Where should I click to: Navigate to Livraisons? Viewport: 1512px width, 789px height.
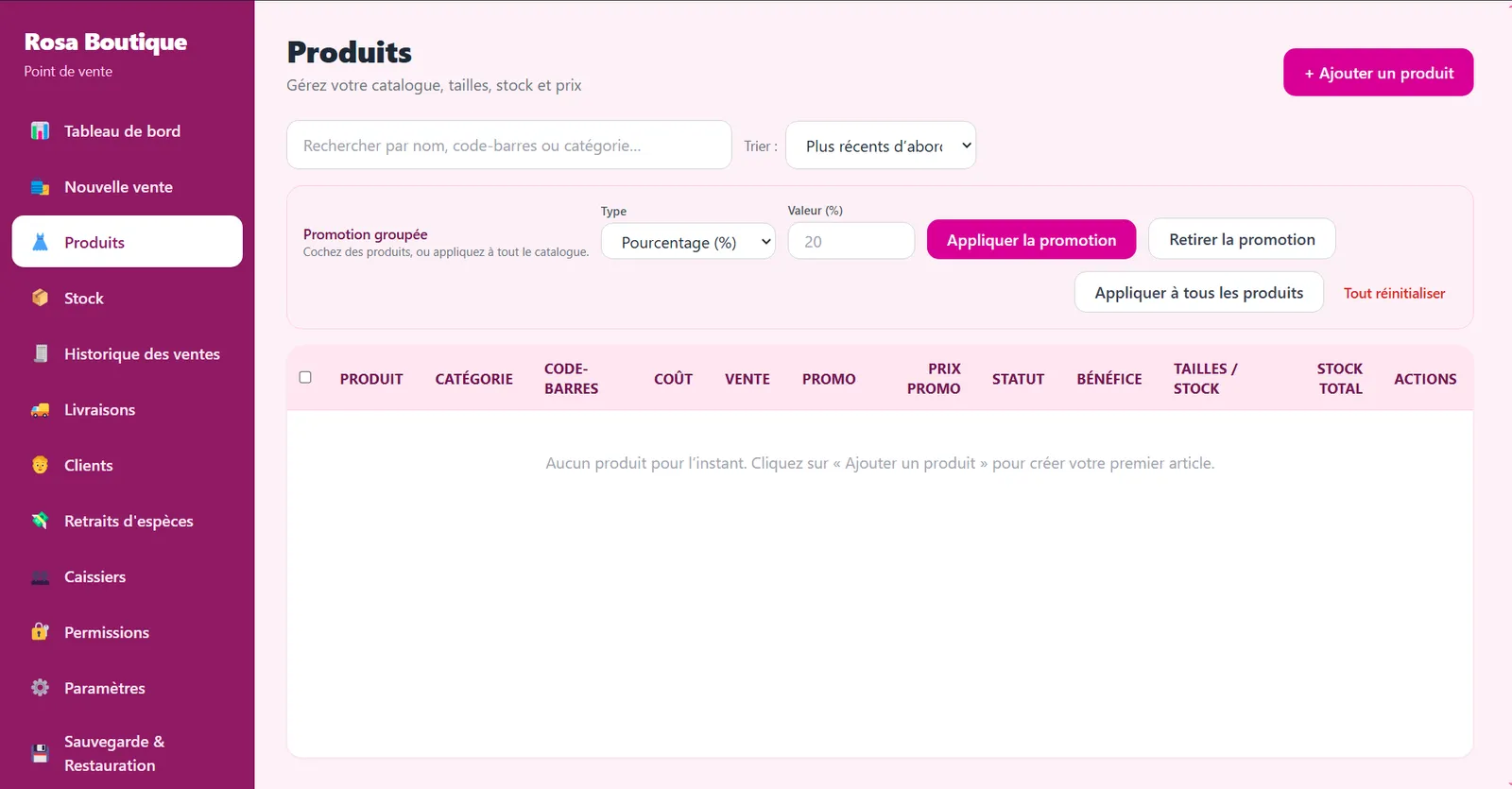pos(128,410)
